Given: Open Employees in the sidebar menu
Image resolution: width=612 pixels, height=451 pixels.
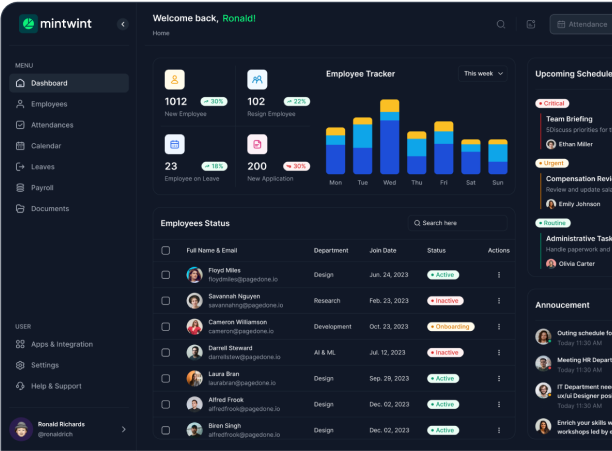Looking at the screenshot, I should pos(69,104).
